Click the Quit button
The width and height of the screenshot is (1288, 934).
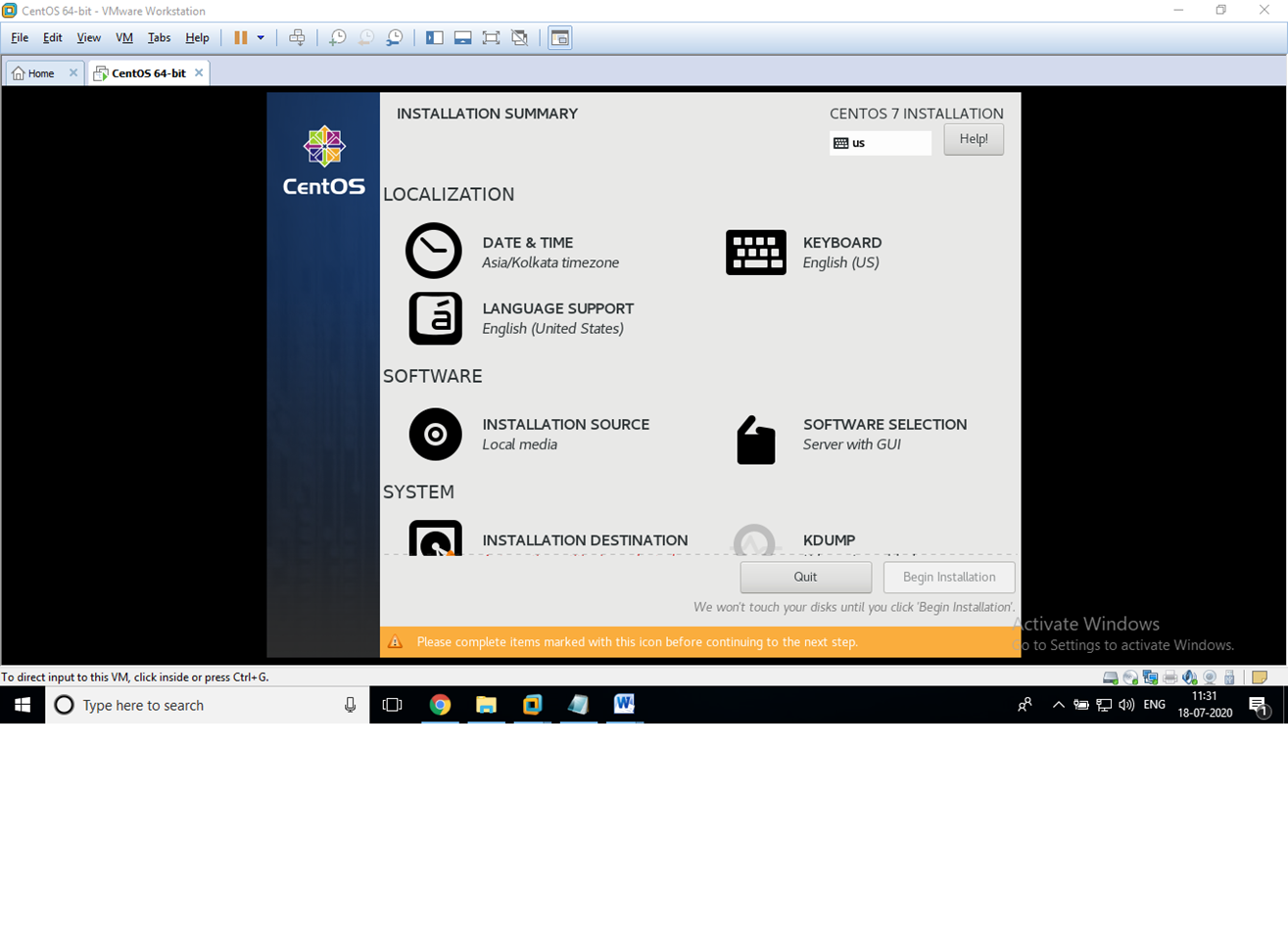tap(805, 577)
